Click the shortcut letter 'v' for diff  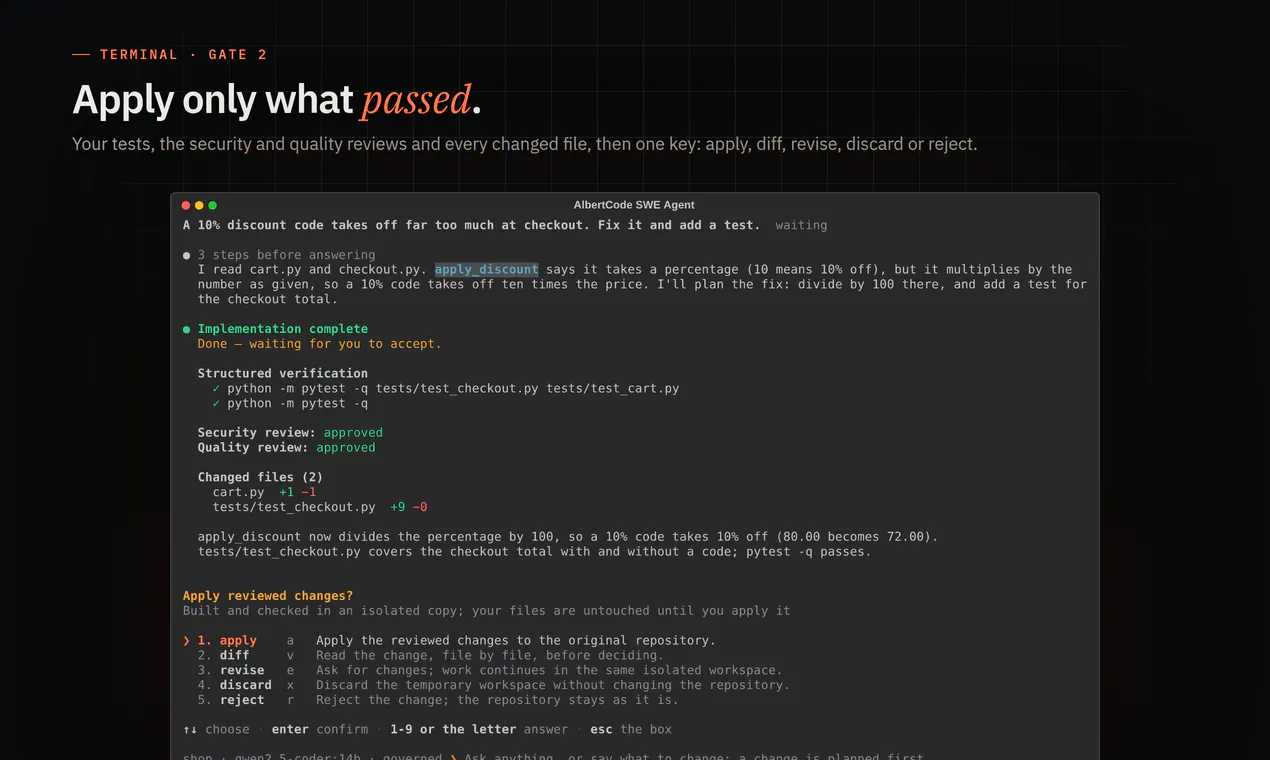click(x=290, y=655)
